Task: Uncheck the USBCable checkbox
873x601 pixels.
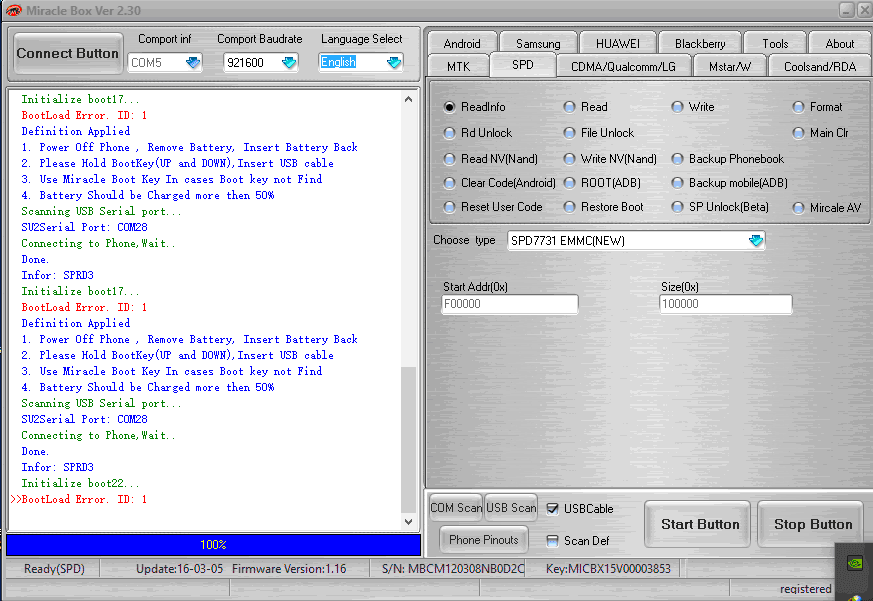Action: [552, 509]
